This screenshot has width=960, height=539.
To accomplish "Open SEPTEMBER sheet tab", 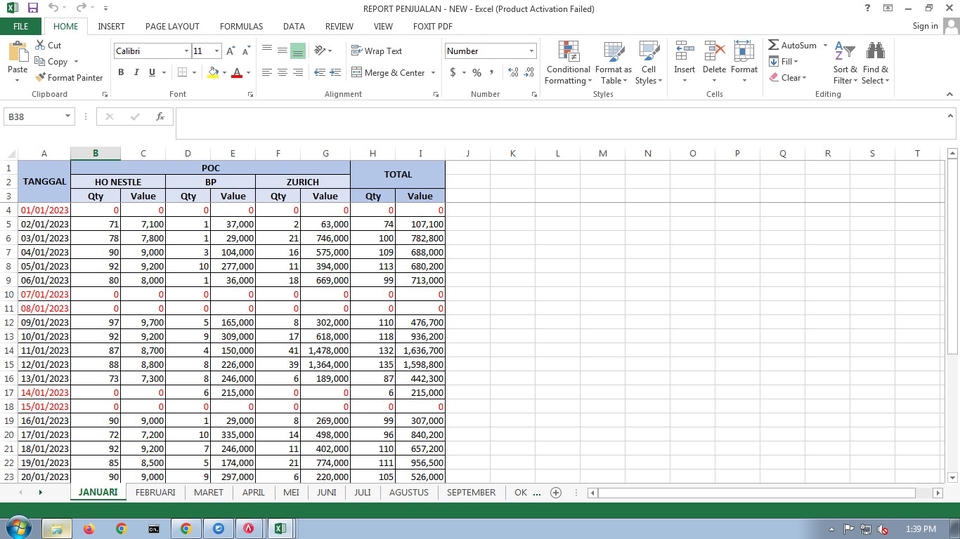I will coord(471,492).
